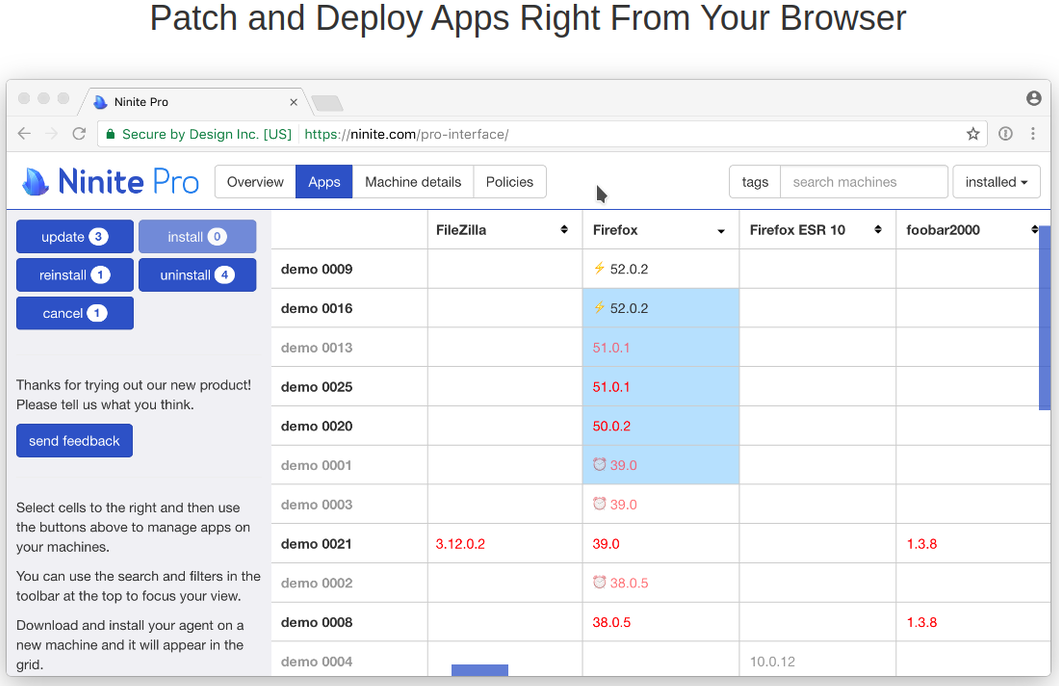Select Firefox 38.0.5 cell for demo 0008
Screen dimensions: 1059x686
661,622
